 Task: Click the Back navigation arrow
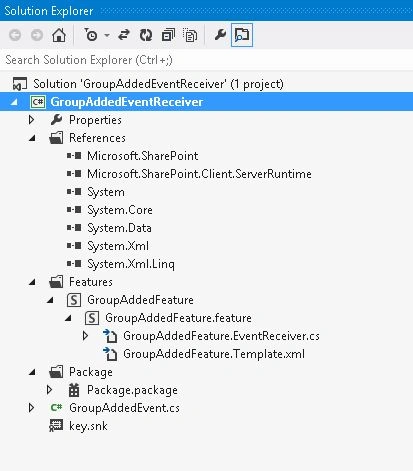point(15,35)
